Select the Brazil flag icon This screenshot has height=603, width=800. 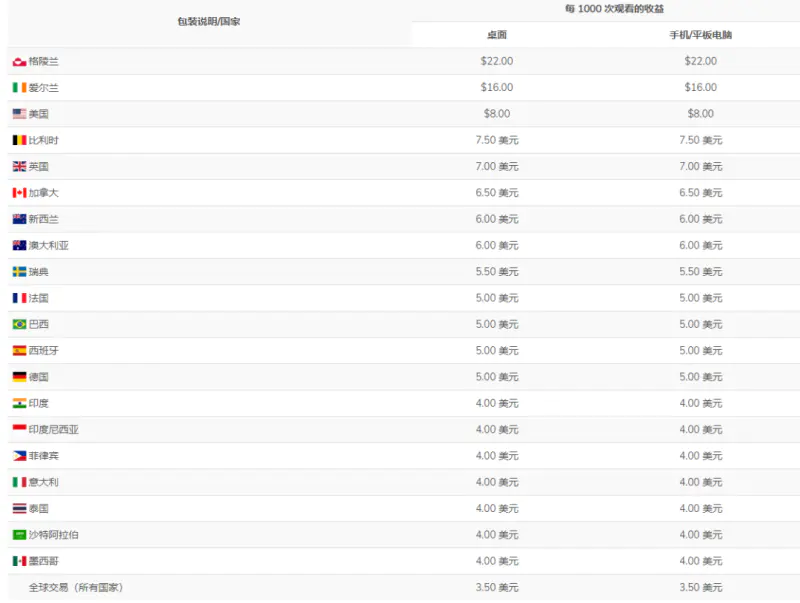pos(19,325)
